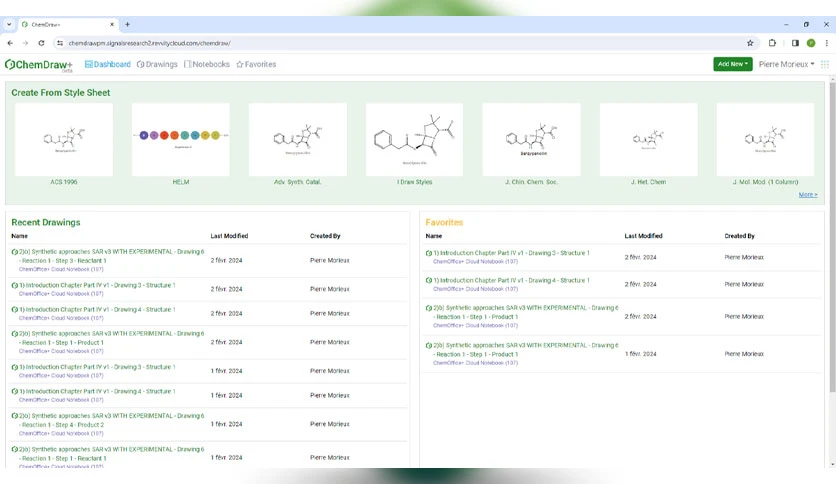Click Favorites Last Modified header
Viewport: 836px width, 484px height.
click(x=644, y=236)
